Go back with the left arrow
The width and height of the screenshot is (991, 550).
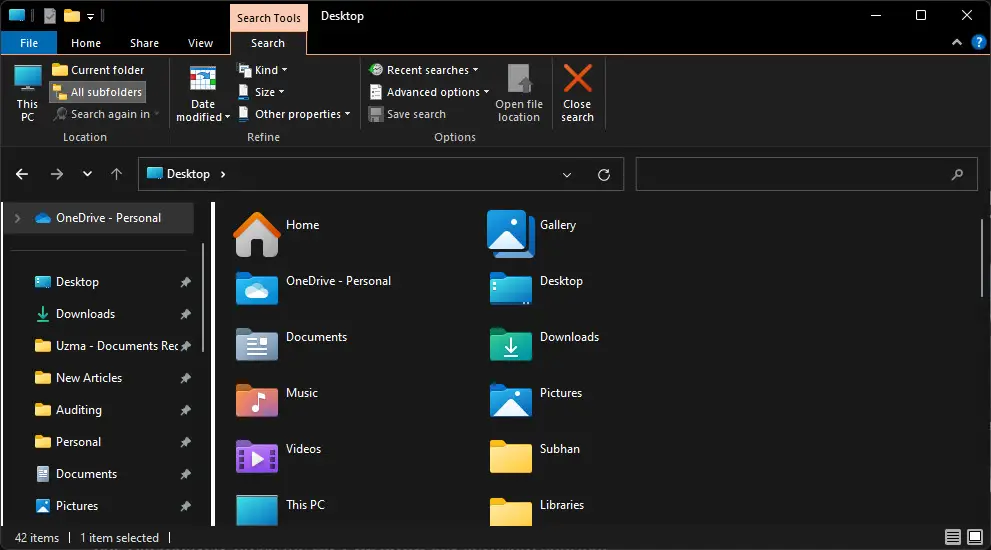point(22,174)
